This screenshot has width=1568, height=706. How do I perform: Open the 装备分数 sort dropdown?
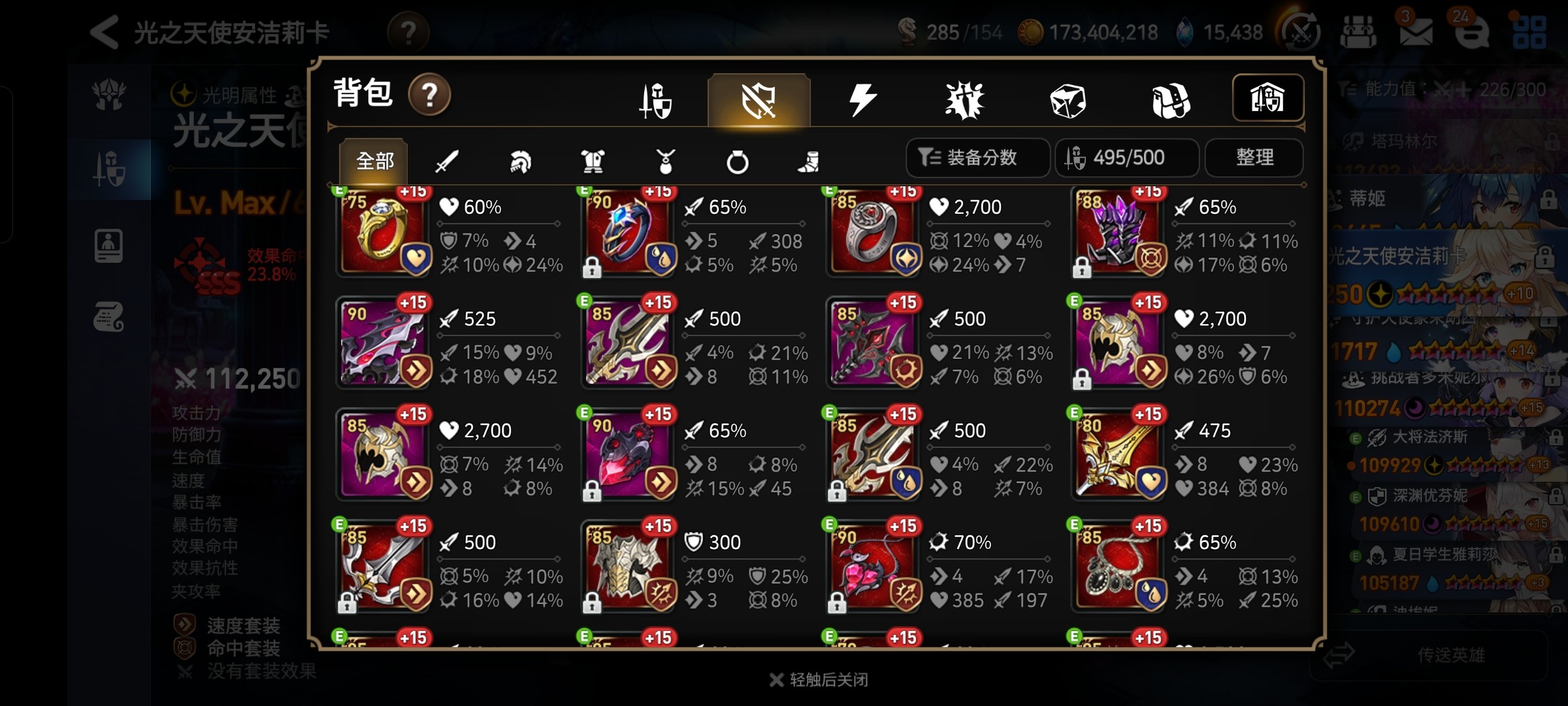coord(978,158)
